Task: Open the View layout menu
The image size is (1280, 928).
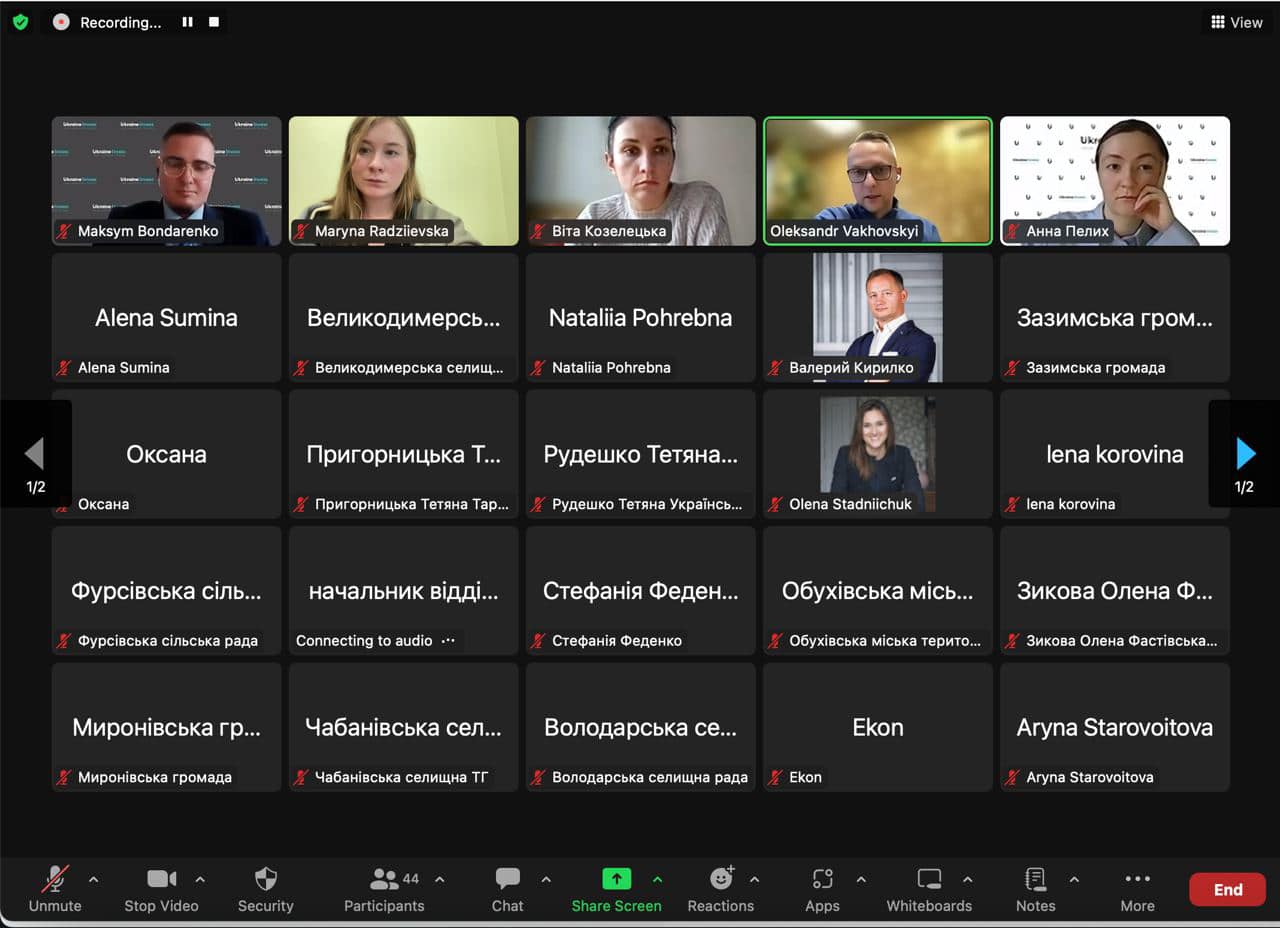Action: [x=1237, y=22]
